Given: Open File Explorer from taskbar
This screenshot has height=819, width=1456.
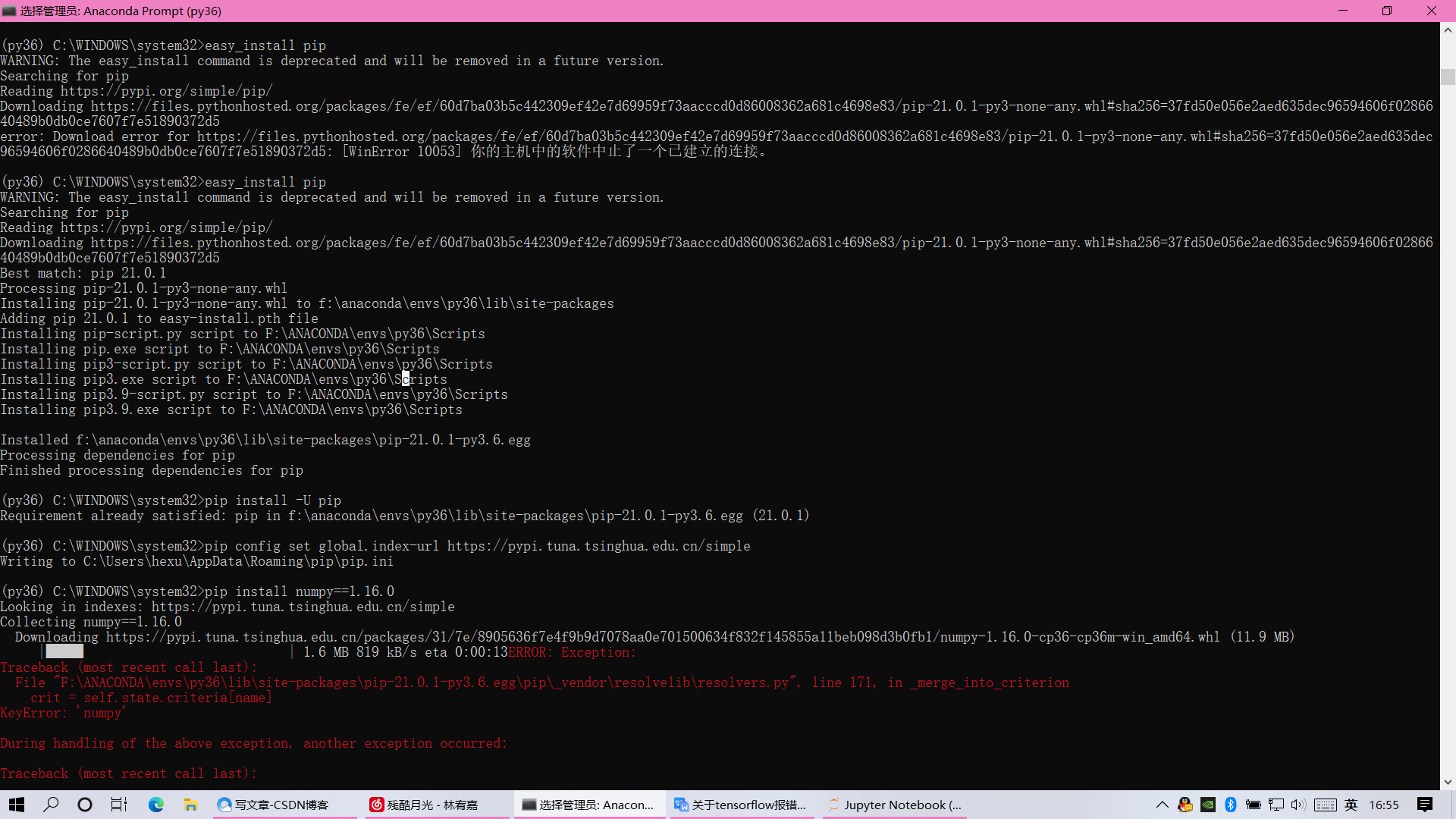Looking at the screenshot, I should tap(190, 805).
